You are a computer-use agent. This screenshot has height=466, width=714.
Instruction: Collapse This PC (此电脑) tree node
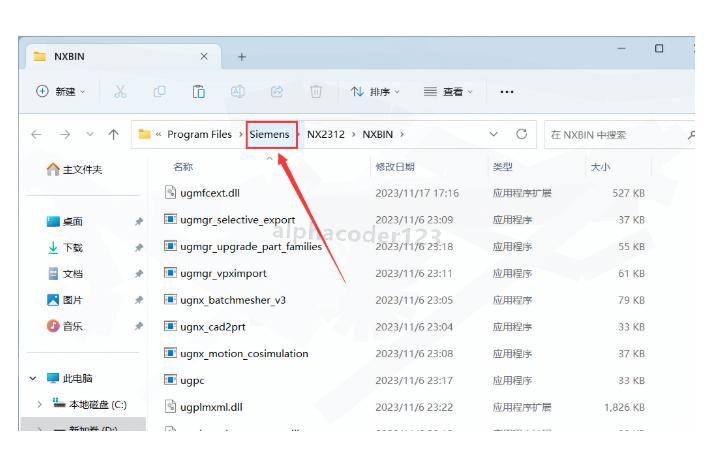33,378
